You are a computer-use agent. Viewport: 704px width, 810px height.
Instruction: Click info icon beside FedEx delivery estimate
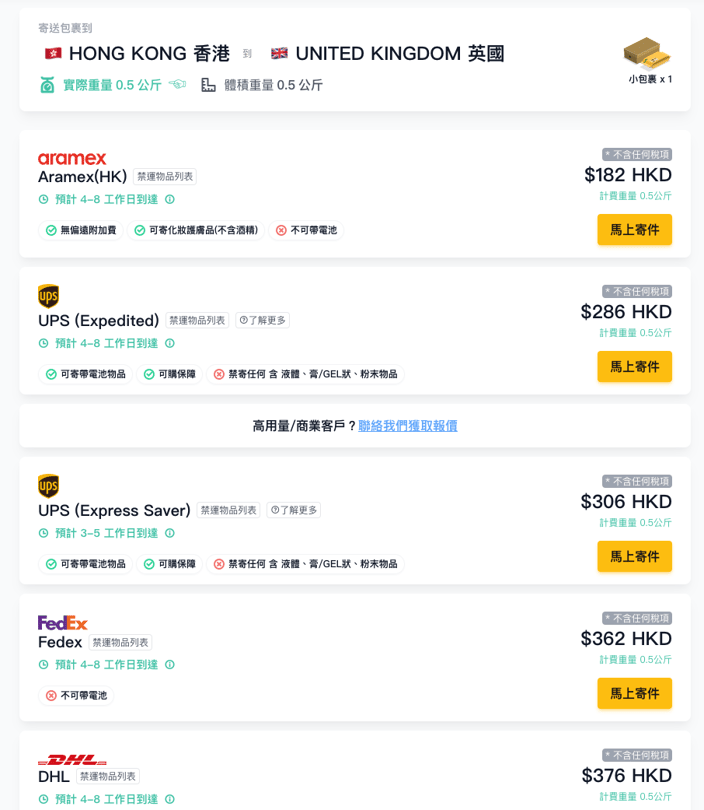coord(170,665)
